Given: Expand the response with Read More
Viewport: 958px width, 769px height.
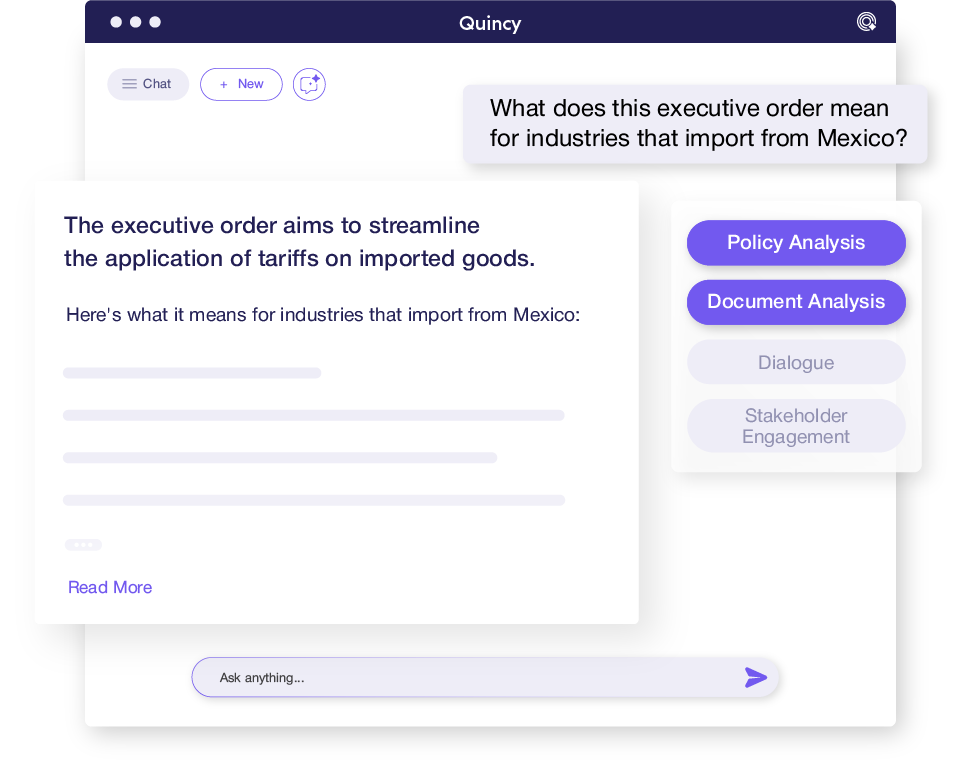Looking at the screenshot, I should click(x=110, y=587).
